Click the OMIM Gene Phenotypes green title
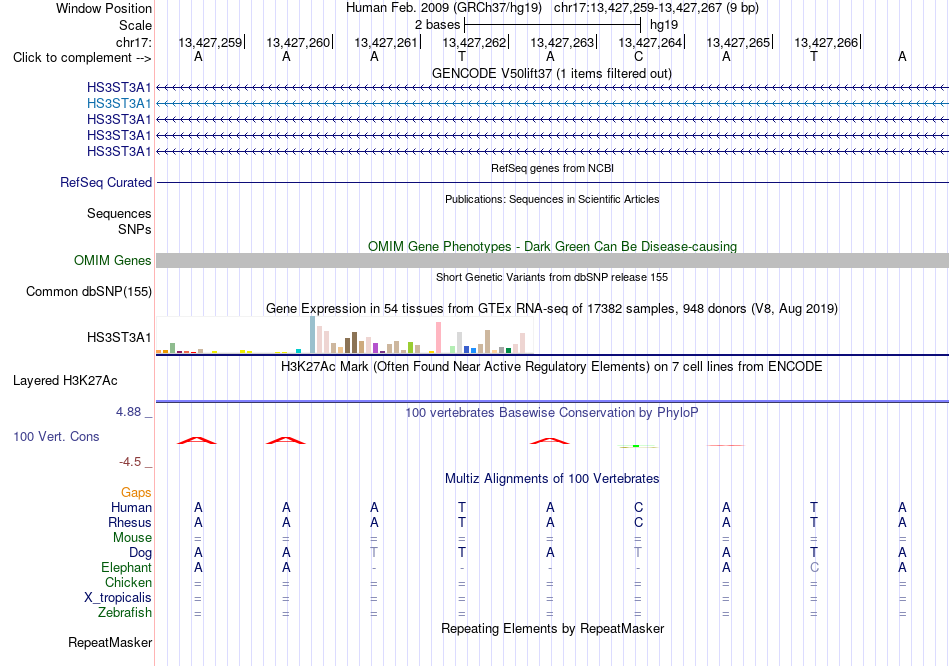 552,247
